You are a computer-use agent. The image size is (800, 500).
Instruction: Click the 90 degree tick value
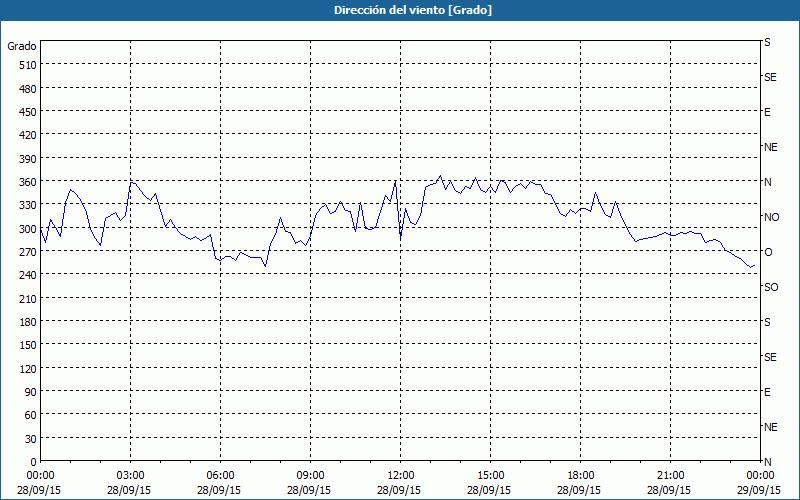tap(31, 392)
